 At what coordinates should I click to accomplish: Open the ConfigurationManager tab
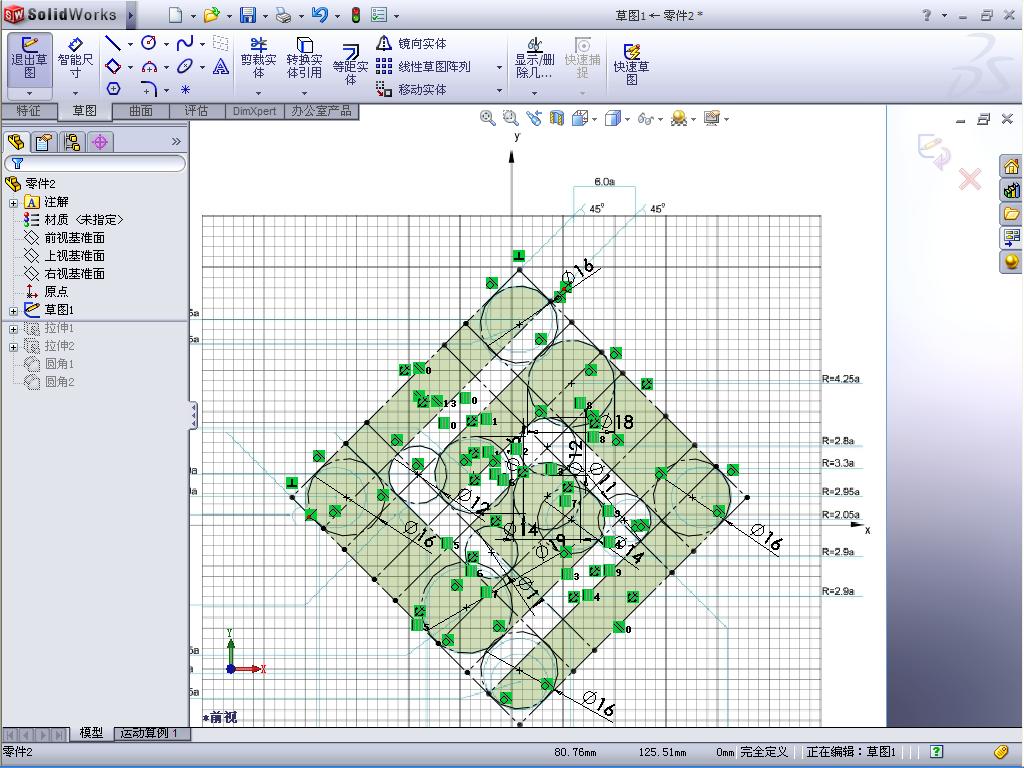[x=72, y=141]
